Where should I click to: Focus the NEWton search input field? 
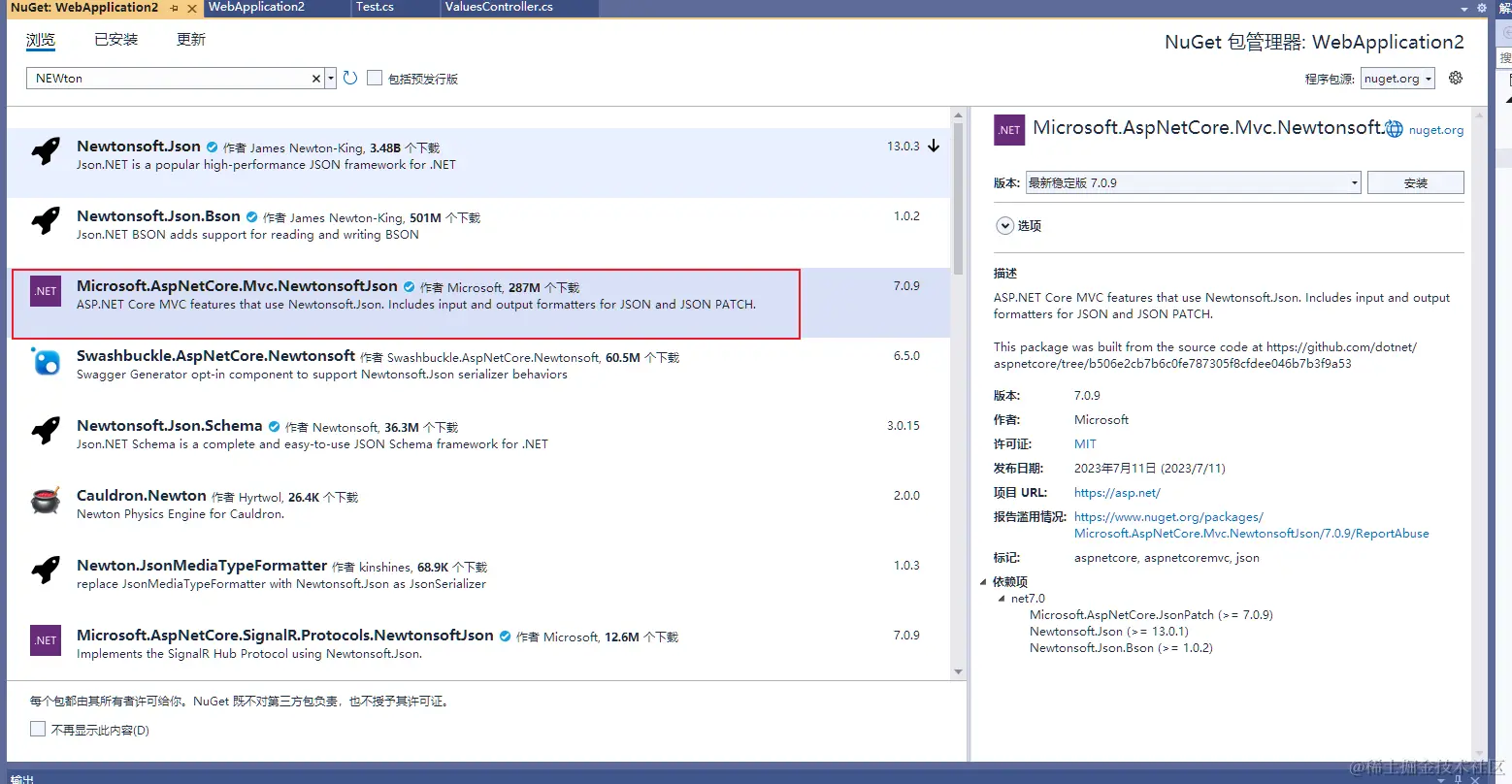(170, 79)
